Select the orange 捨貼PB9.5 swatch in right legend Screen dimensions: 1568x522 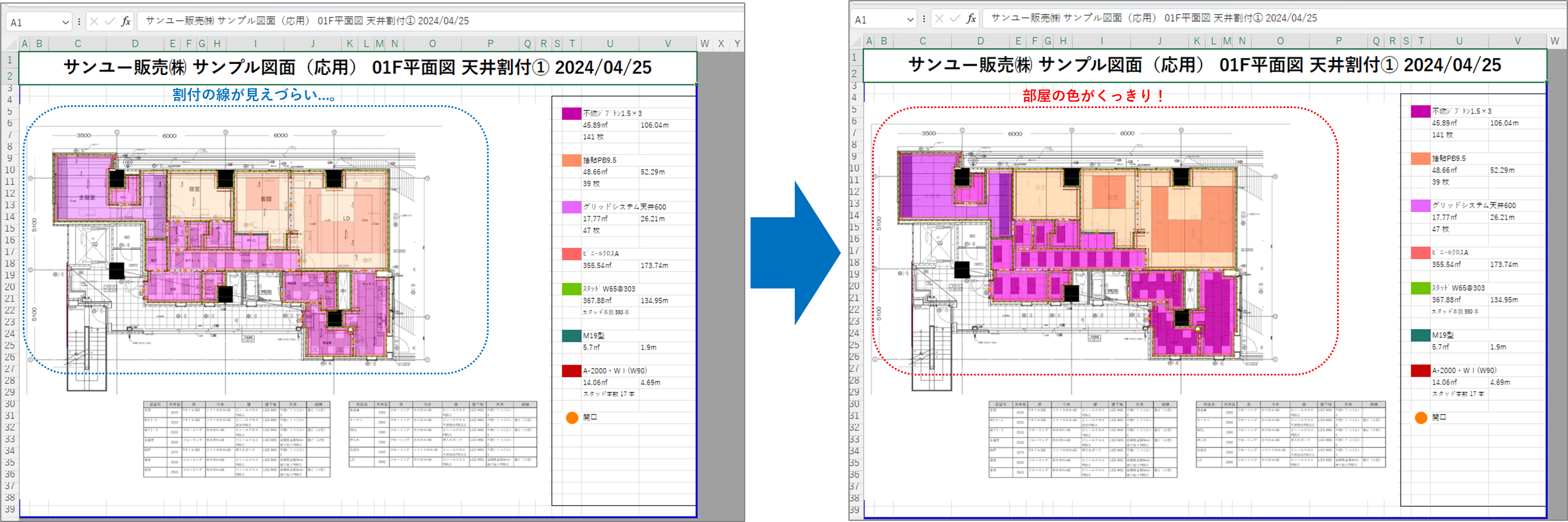click(1421, 159)
